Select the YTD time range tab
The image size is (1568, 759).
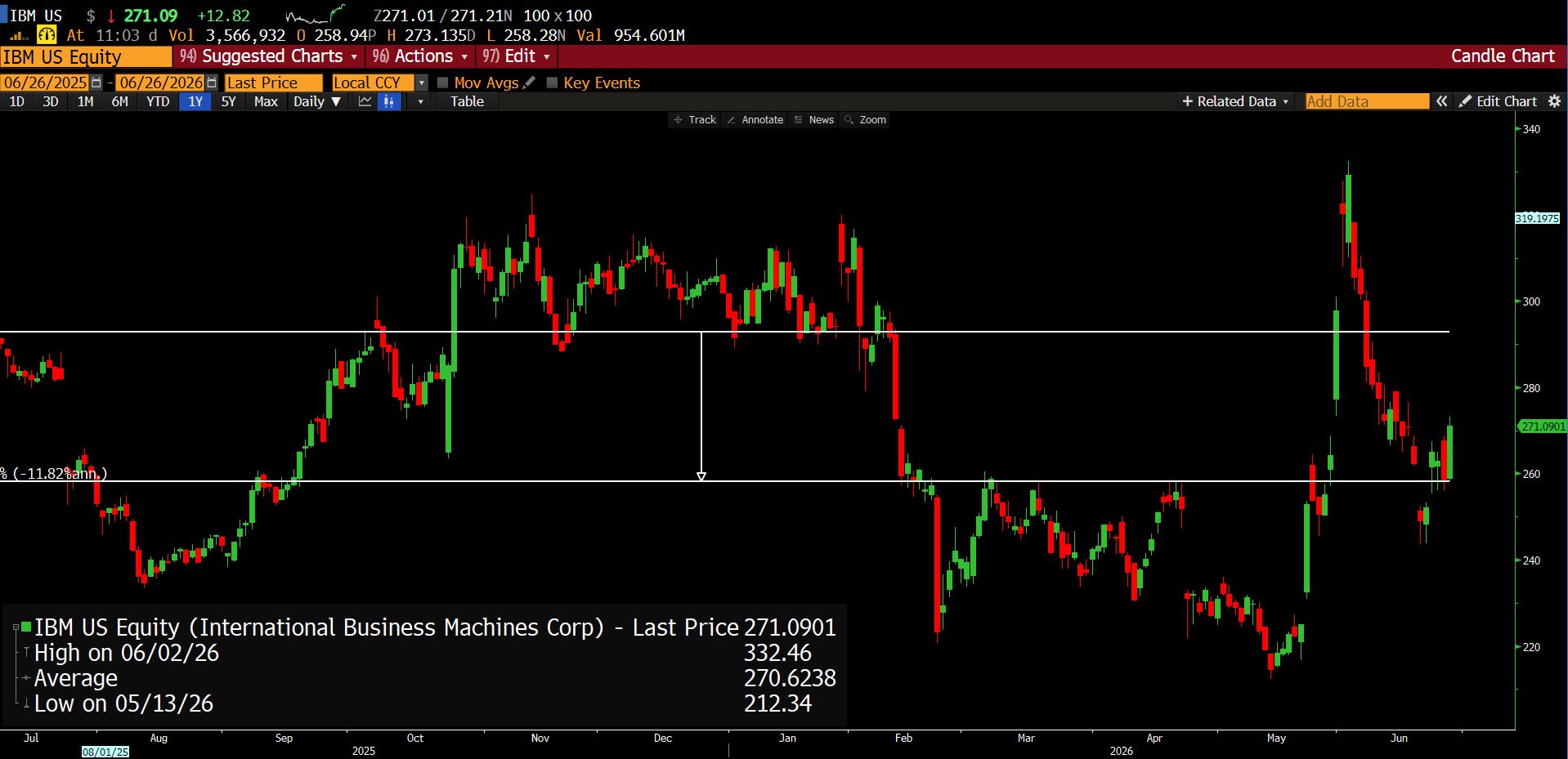pos(158,101)
